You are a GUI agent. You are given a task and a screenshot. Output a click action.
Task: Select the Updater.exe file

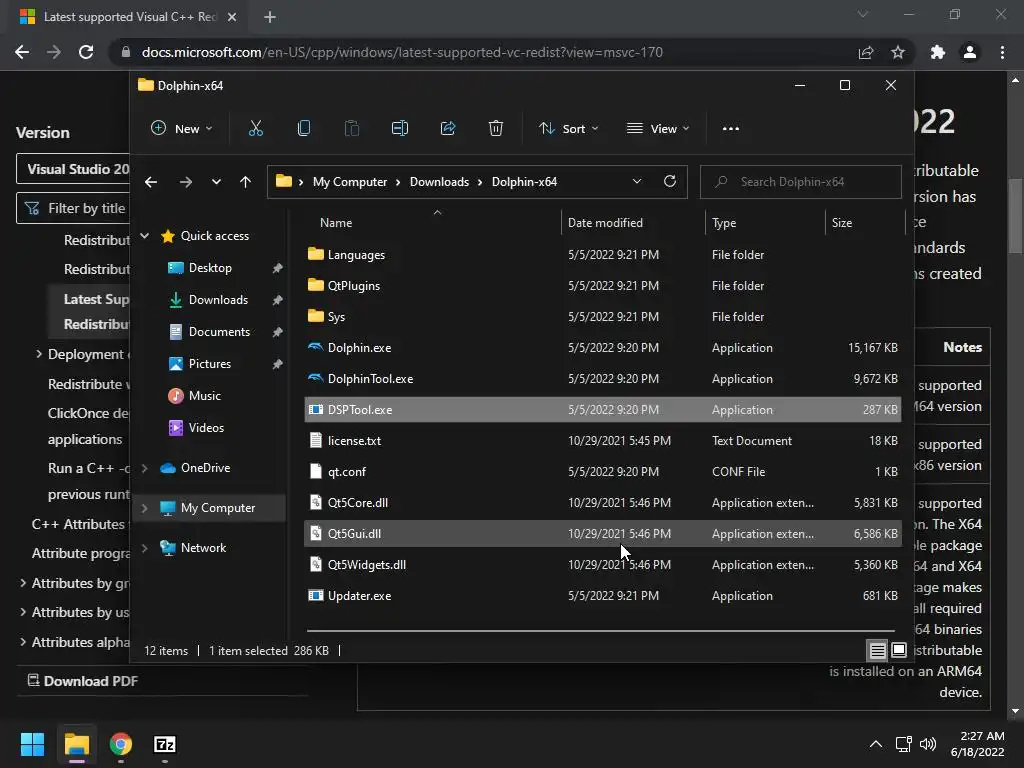point(603,596)
